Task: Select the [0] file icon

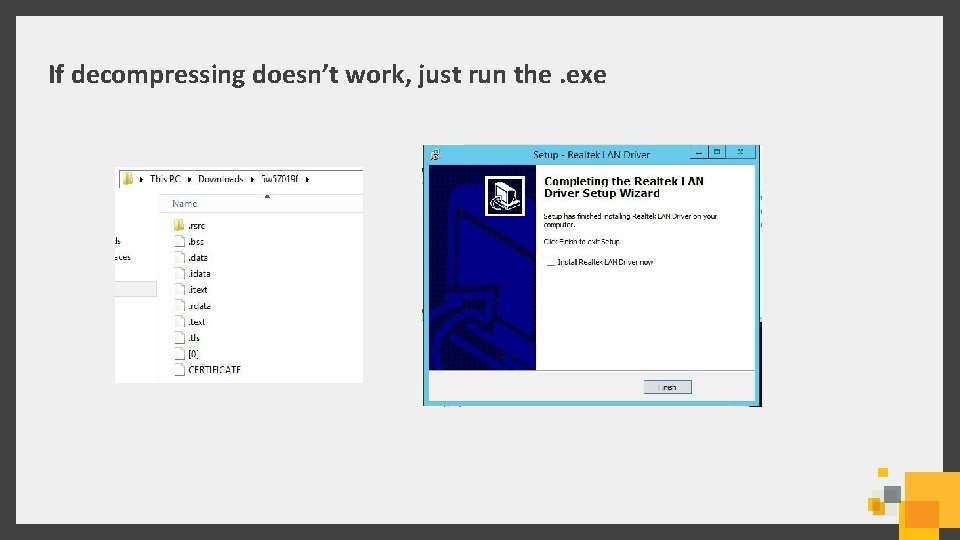Action: [x=179, y=353]
